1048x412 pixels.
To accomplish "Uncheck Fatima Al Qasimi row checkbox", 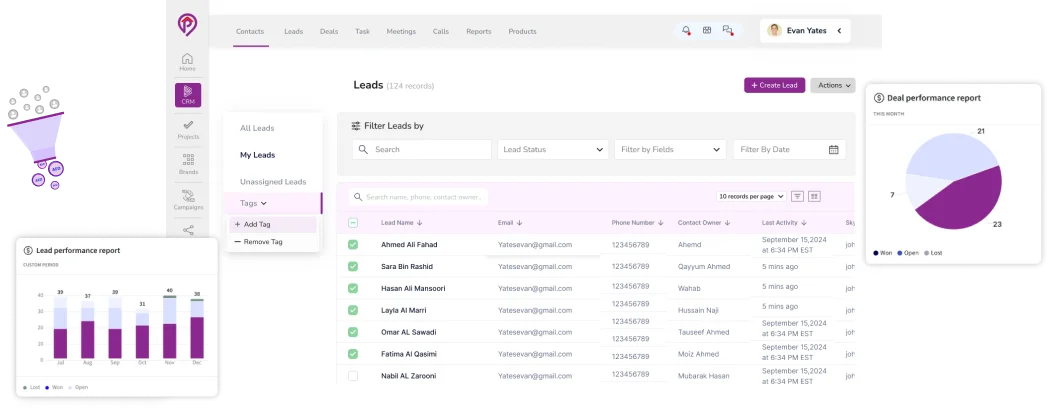I will click(353, 354).
